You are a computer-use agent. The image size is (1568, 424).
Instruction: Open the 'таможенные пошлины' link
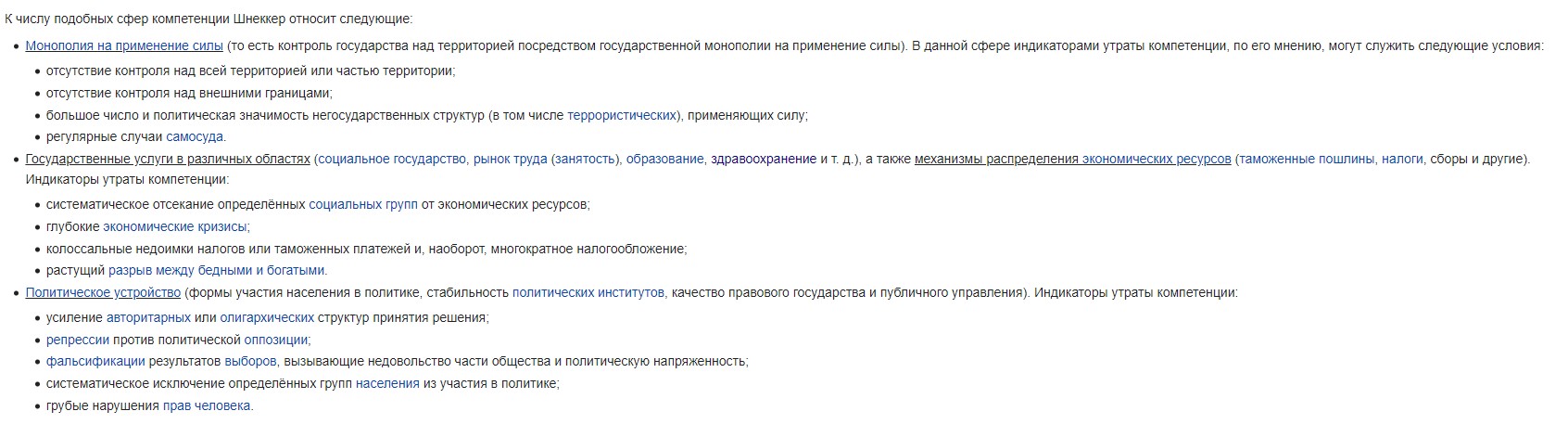[1307, 159]
